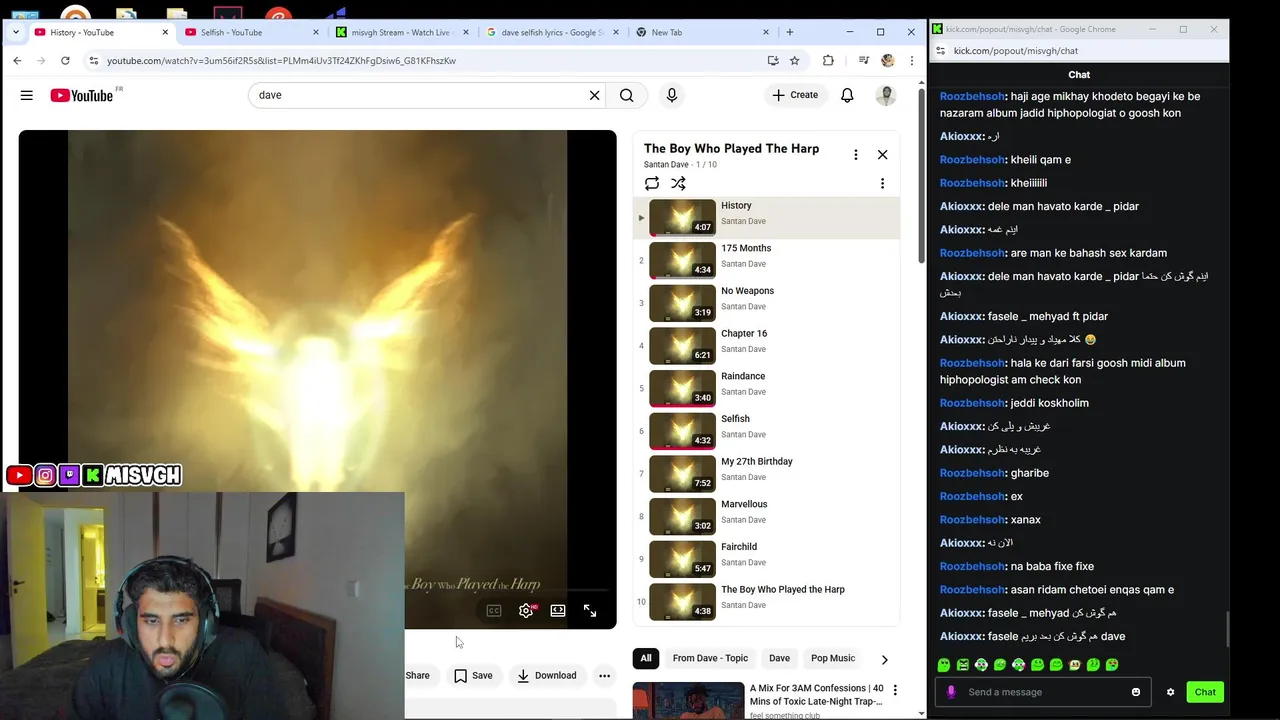The width and height of the screenshot is (1280, 720).
Task: Open Chrome media control icon
Action: click(x=863, y=61)
